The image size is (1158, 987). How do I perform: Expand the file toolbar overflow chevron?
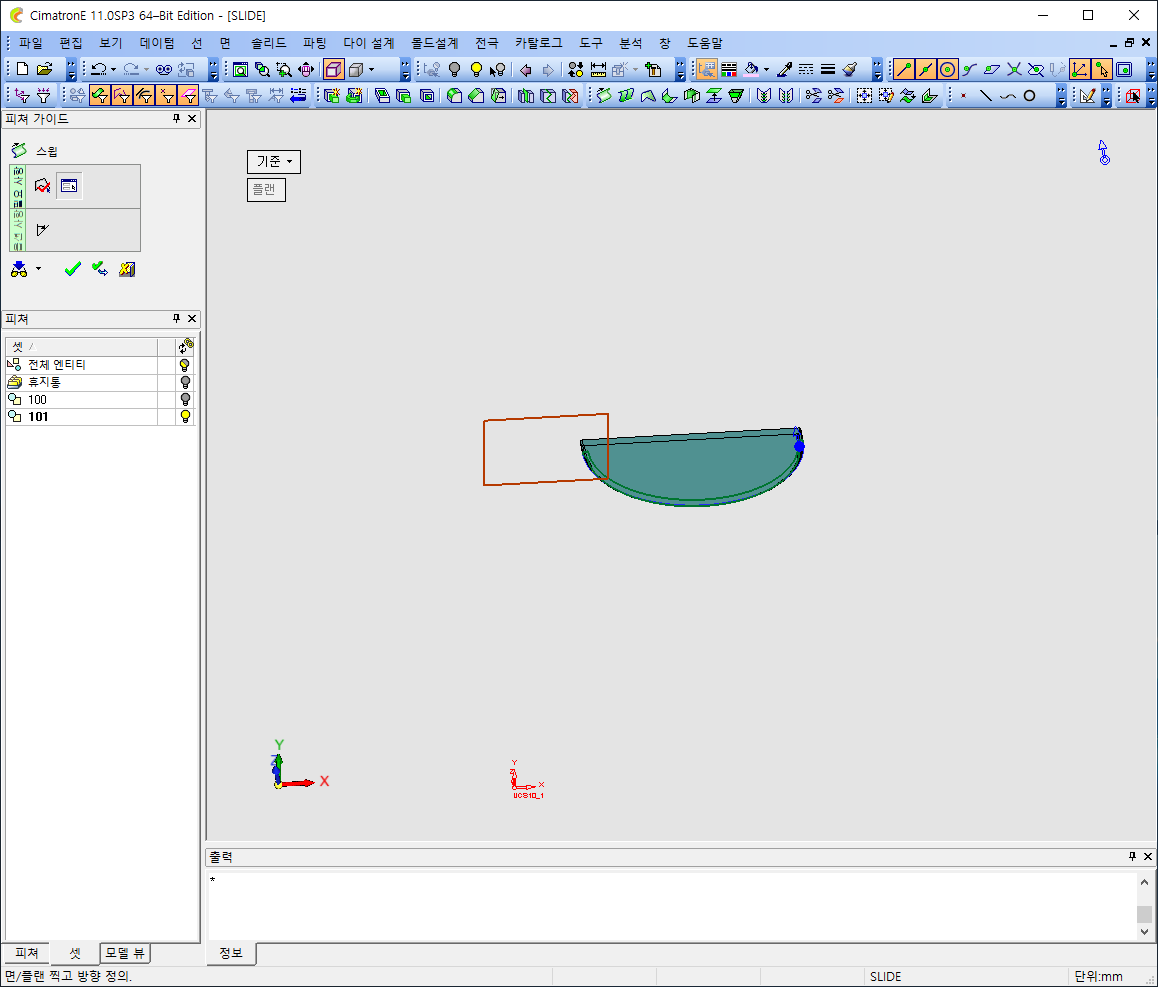point(72,69)
